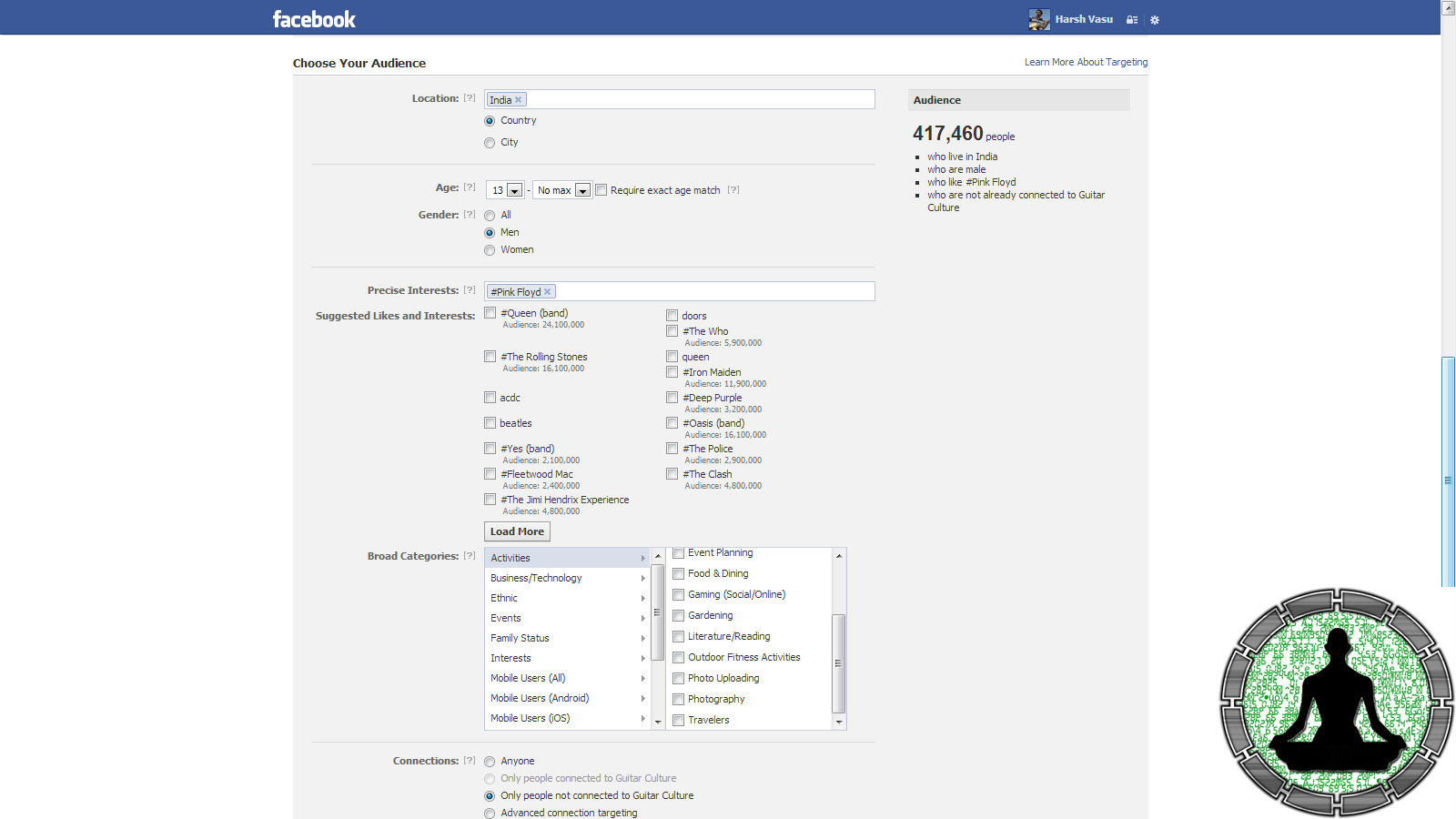The width and height of the screenshot is (1456, 819).
Task: Click the page vertical scrollbar thumb
Action: (1448, 472)
